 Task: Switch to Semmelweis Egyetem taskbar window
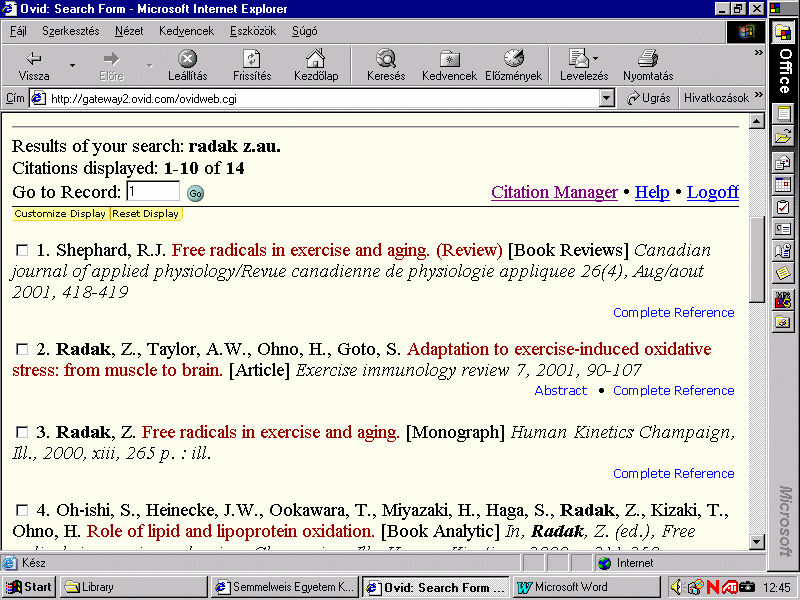[285, 587]
